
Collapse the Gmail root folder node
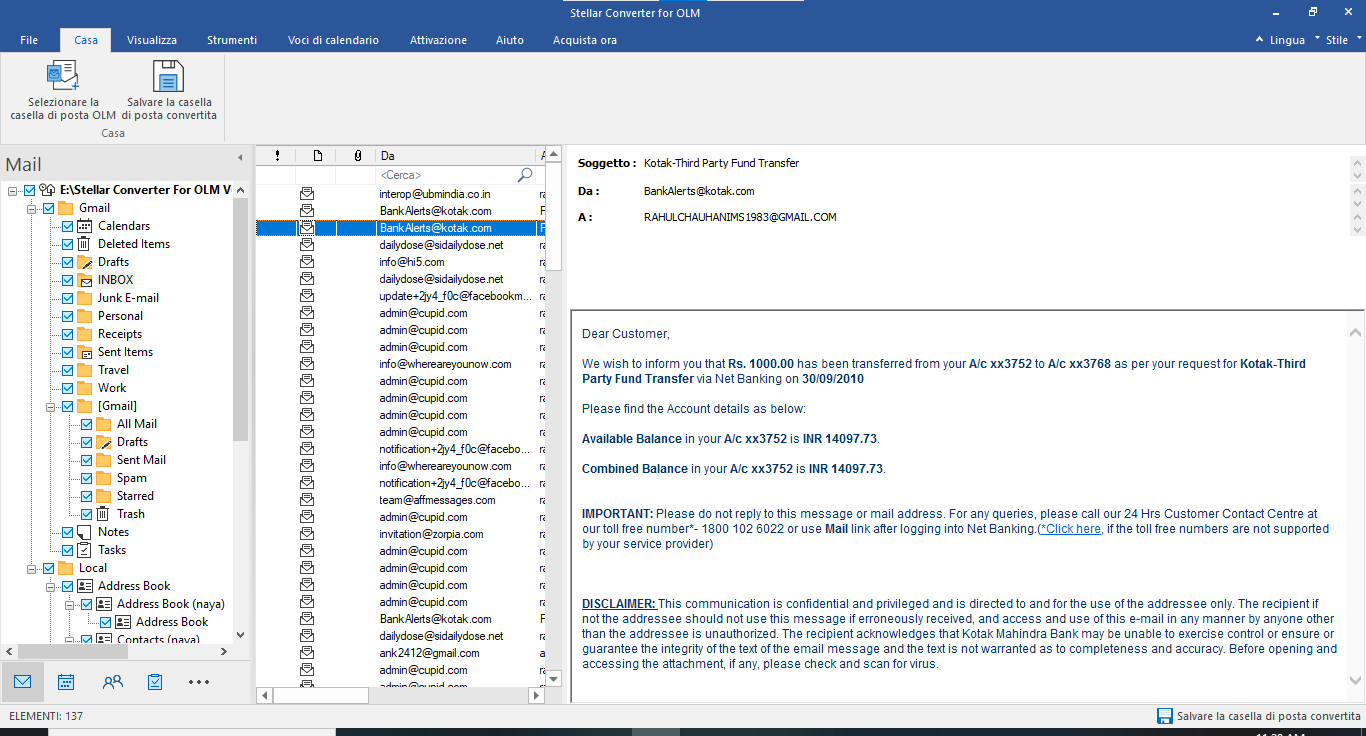click(32, 208)
